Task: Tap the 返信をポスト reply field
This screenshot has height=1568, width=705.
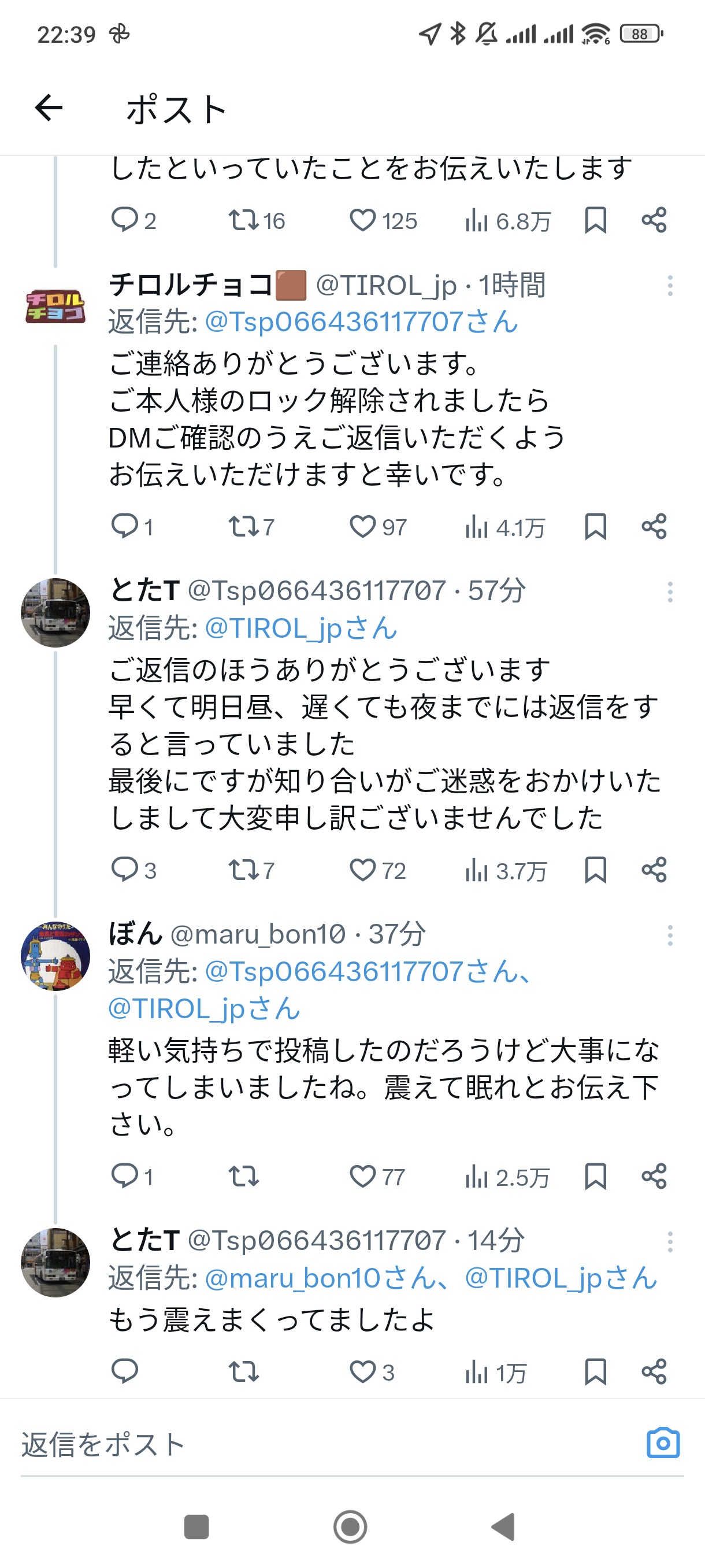Action: [x=304, y=1444]
